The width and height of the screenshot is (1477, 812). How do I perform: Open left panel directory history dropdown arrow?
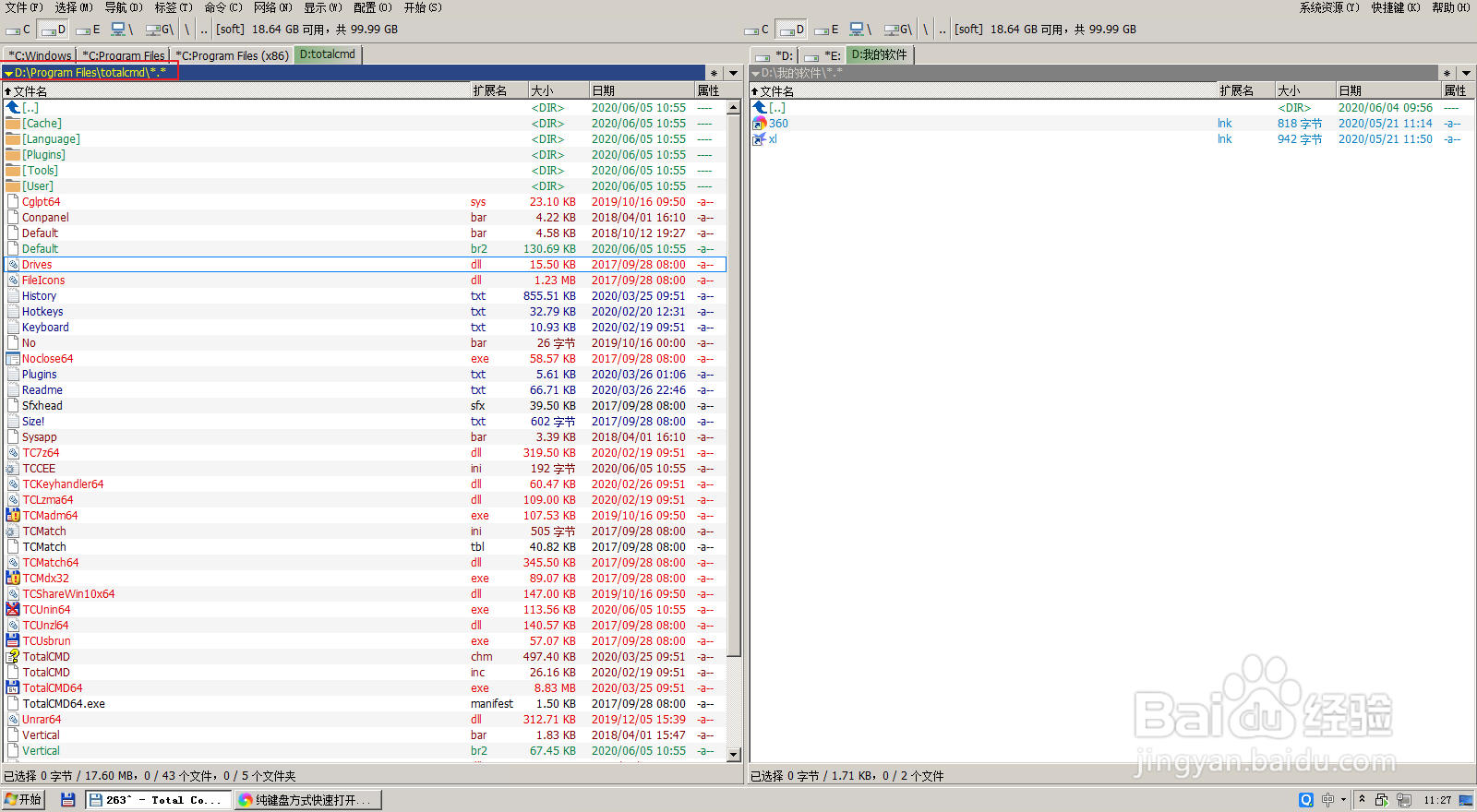tap(734, 73)
